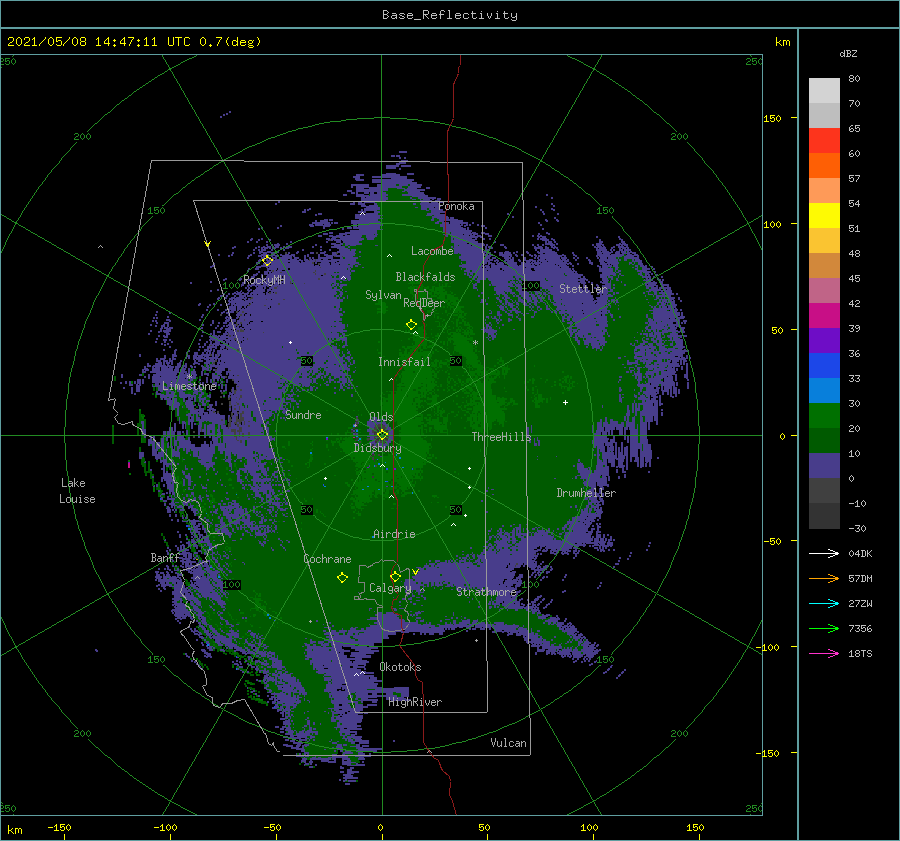The height and width of the screenshot is (841, 900).
Task: Click the asterisk marker above Limestone
Action: coord(189,377)
